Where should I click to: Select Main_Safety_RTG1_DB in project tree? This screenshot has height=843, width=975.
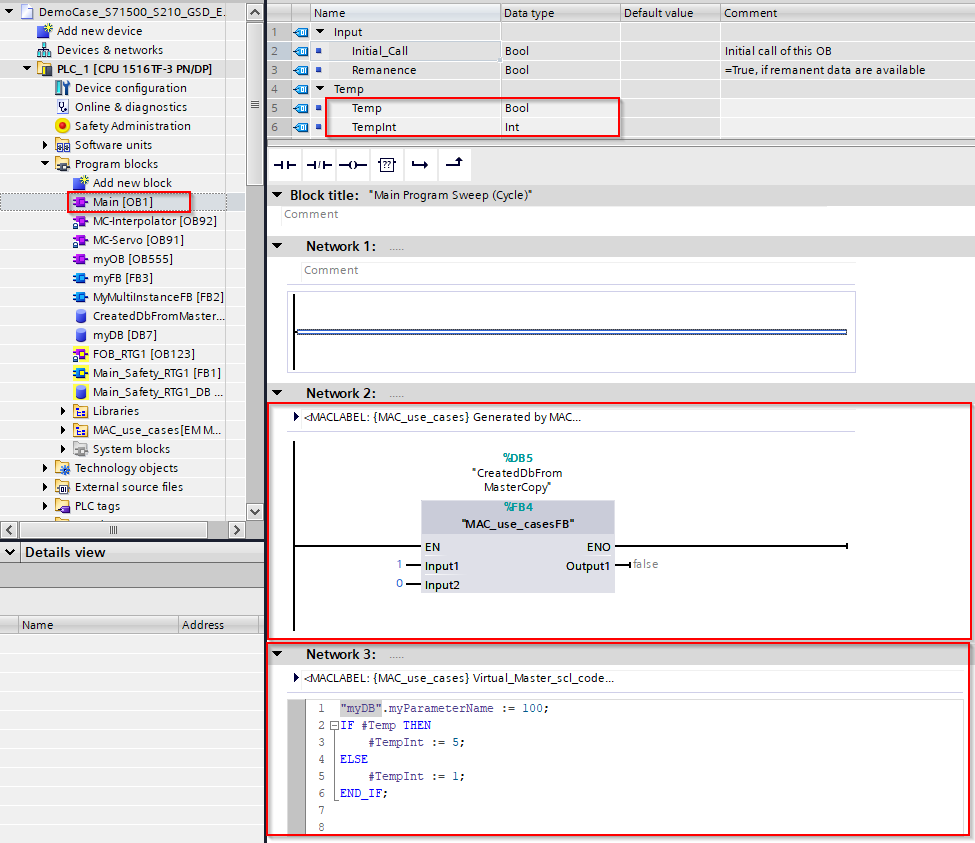[x=157, y=392]
